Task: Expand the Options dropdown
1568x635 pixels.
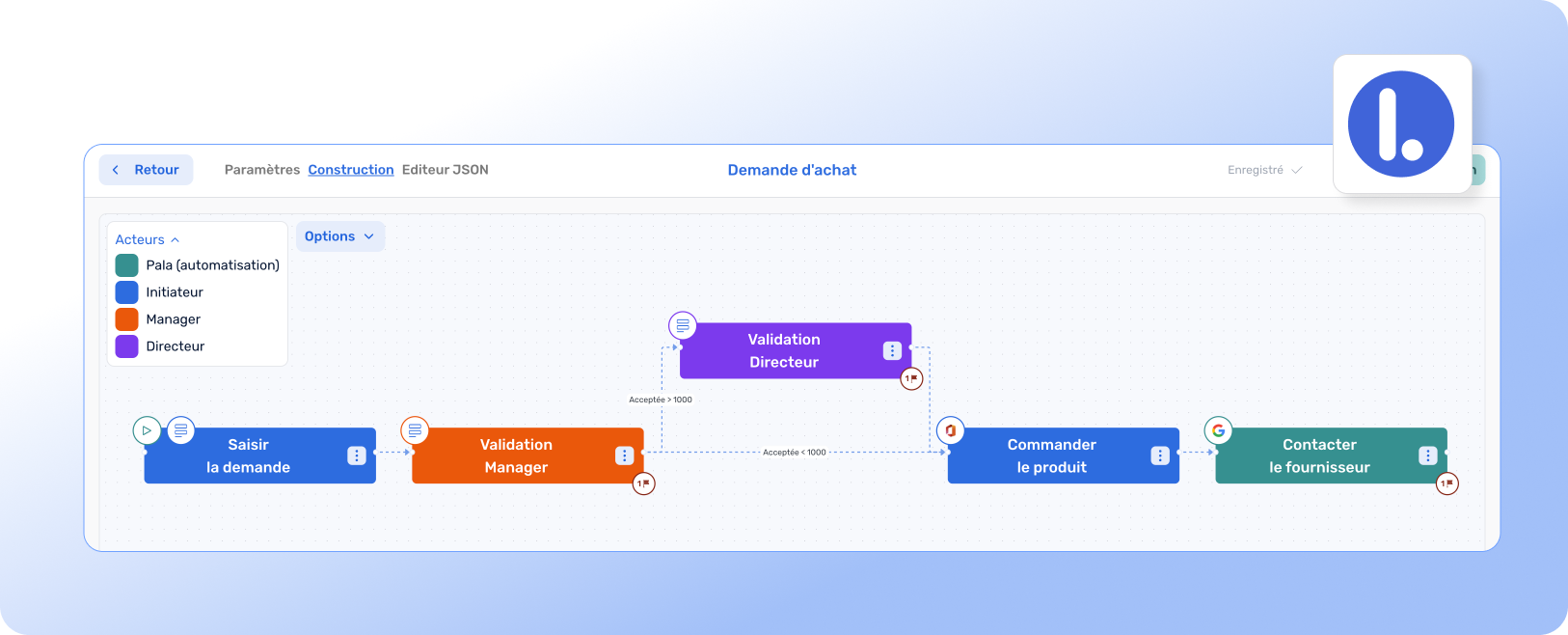Action: 339,236
